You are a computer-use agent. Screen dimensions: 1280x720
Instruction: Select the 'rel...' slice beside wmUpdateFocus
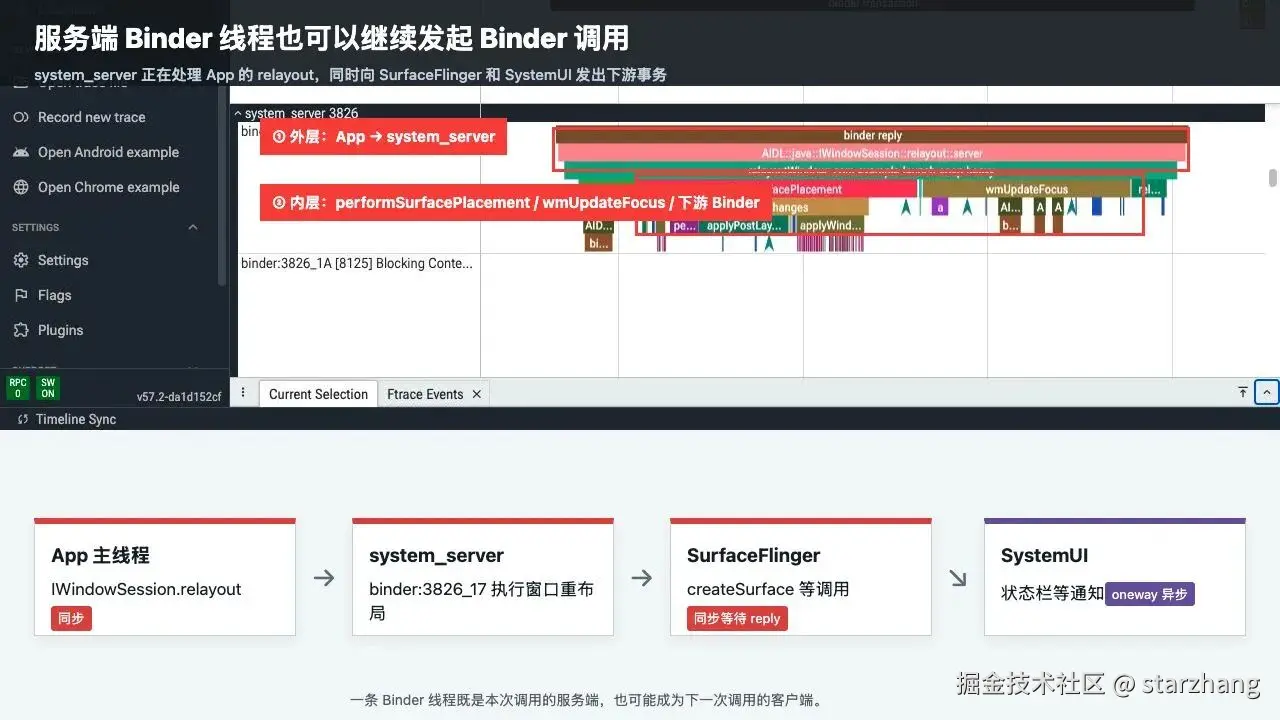[1150, 189]
